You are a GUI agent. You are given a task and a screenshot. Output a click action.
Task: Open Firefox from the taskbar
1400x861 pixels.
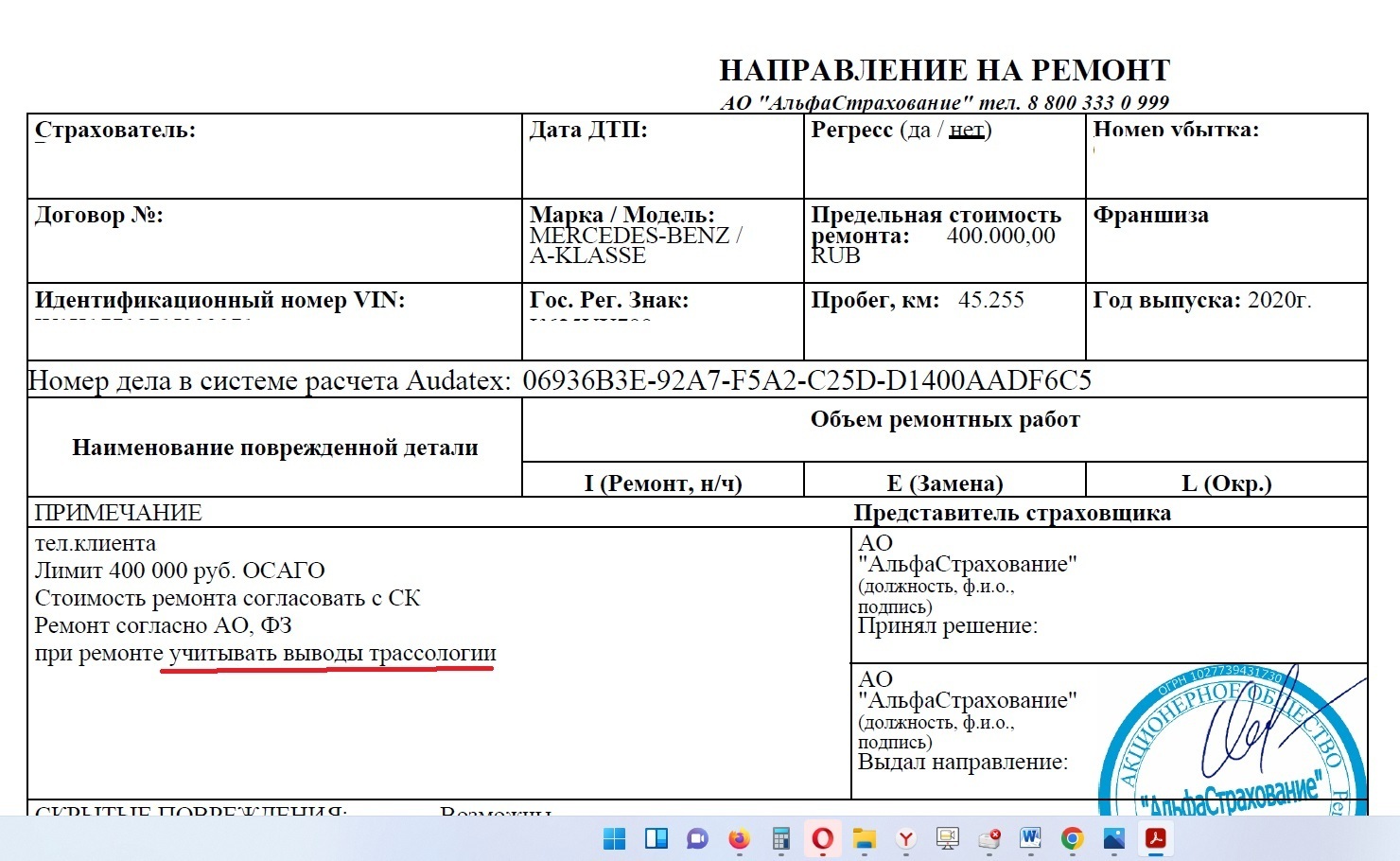click(x=739, y=838)
